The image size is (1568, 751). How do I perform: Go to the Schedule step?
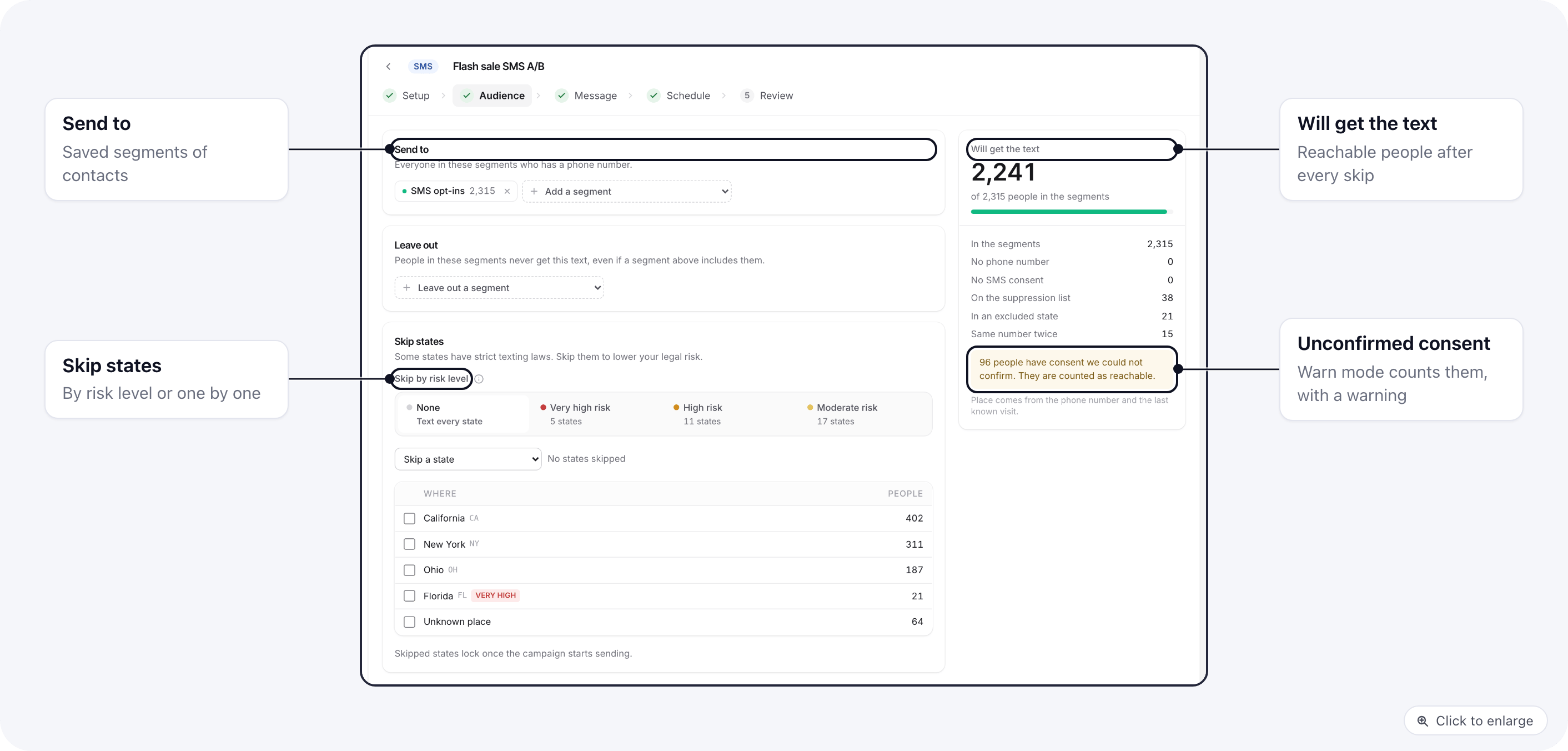pos(679,96)
